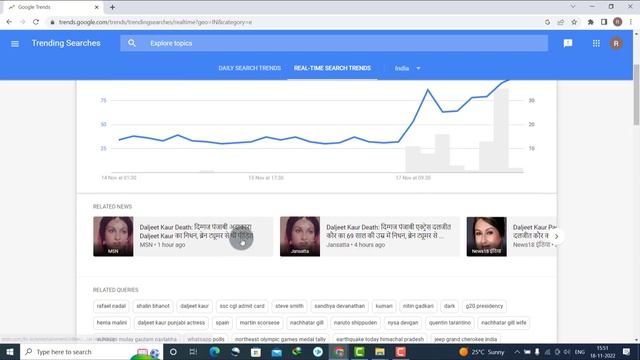Click the browser address bar URL
This screenshot has width=640, height=360.
tap(155, 22)
